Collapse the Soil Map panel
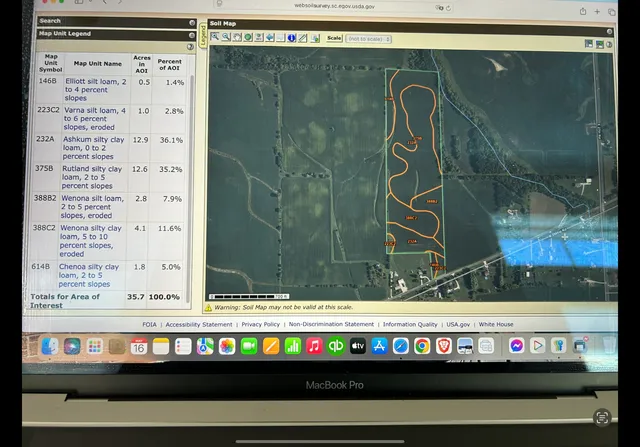This screenshot has width=640, height=447. (x=610, y=21)
